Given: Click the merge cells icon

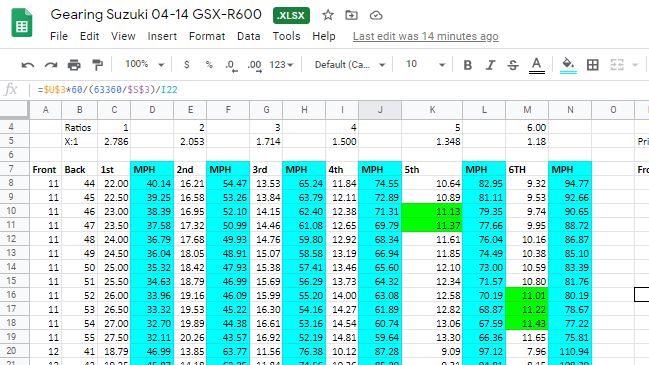Looking at the screenshot, I should (617, 65).
